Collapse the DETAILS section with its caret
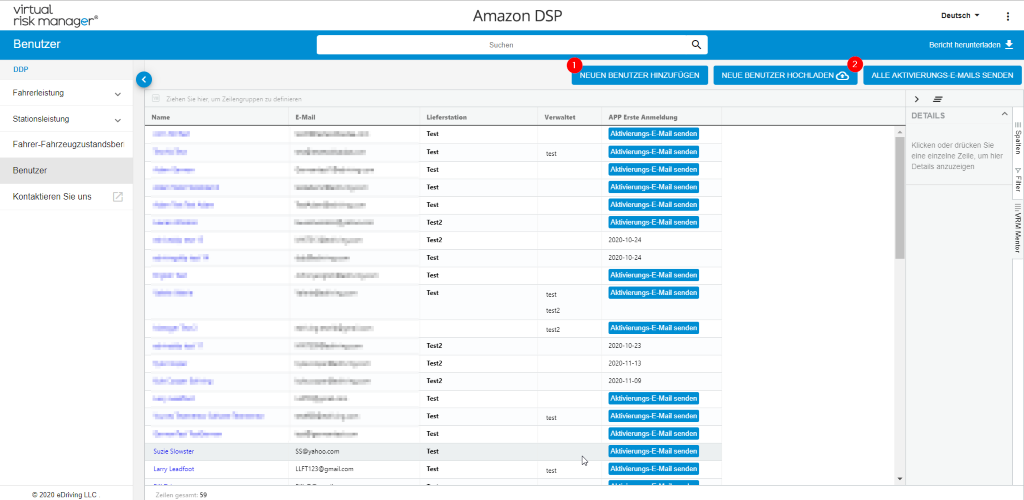This screenshot has height=500, width=1024. (x=1004, y=114)
